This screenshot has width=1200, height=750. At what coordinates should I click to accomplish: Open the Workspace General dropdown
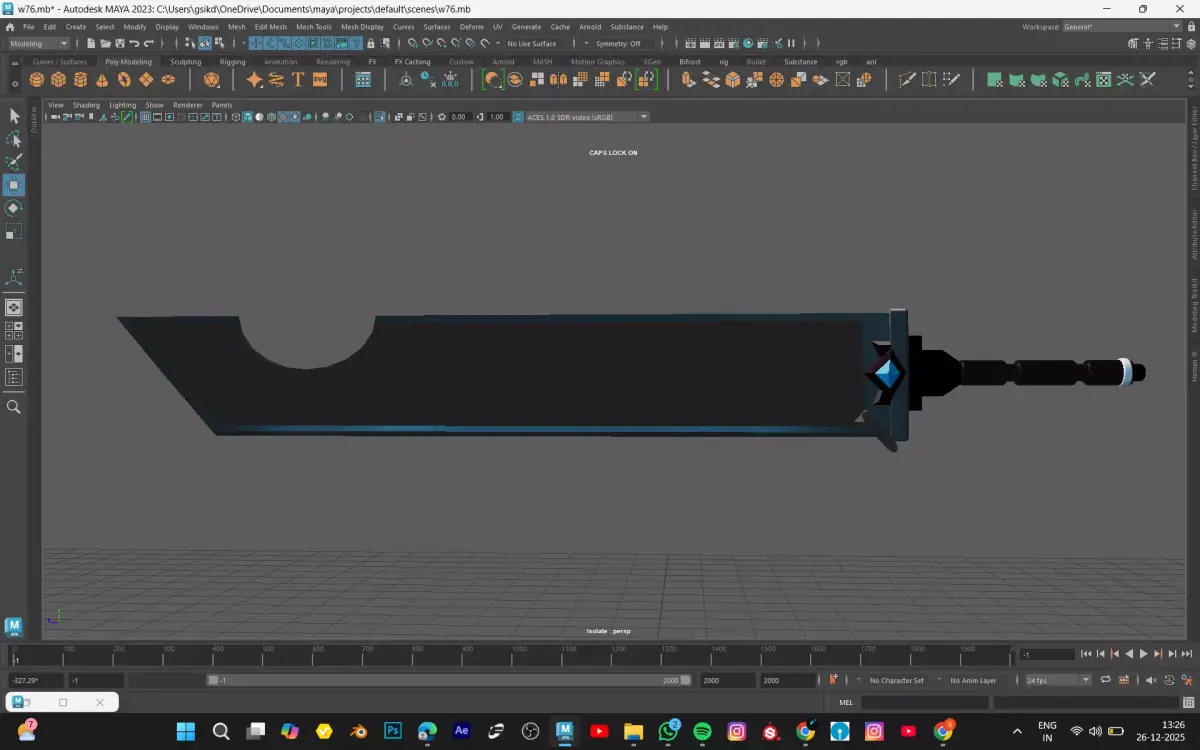[x=1122, y=27]
